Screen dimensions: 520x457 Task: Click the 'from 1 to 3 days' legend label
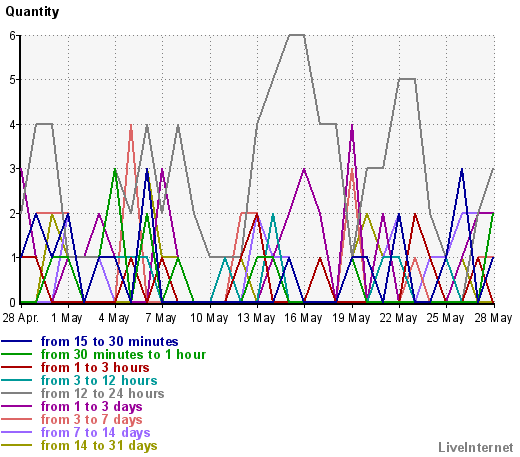(92, 406)
